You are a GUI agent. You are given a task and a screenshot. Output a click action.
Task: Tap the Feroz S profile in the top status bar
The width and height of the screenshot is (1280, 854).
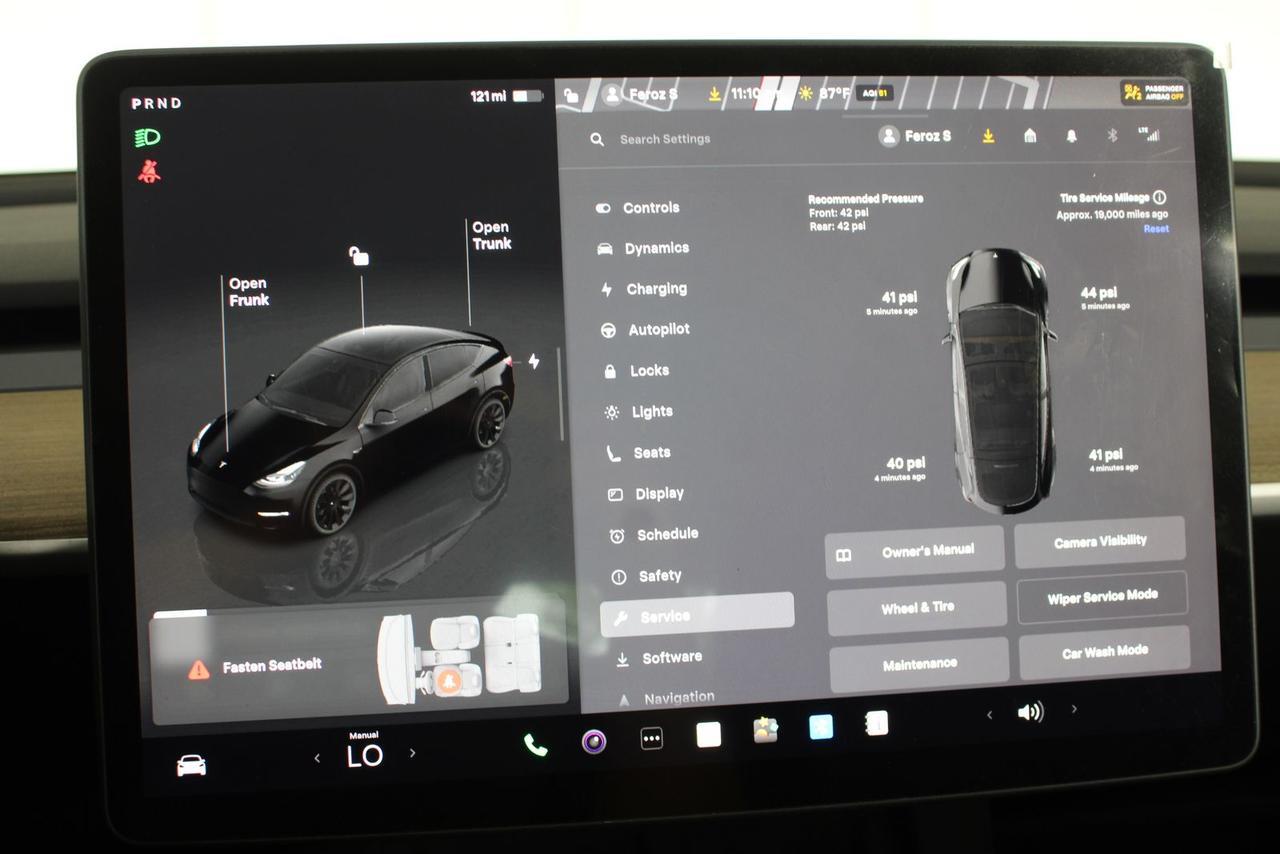pos(641,95)
